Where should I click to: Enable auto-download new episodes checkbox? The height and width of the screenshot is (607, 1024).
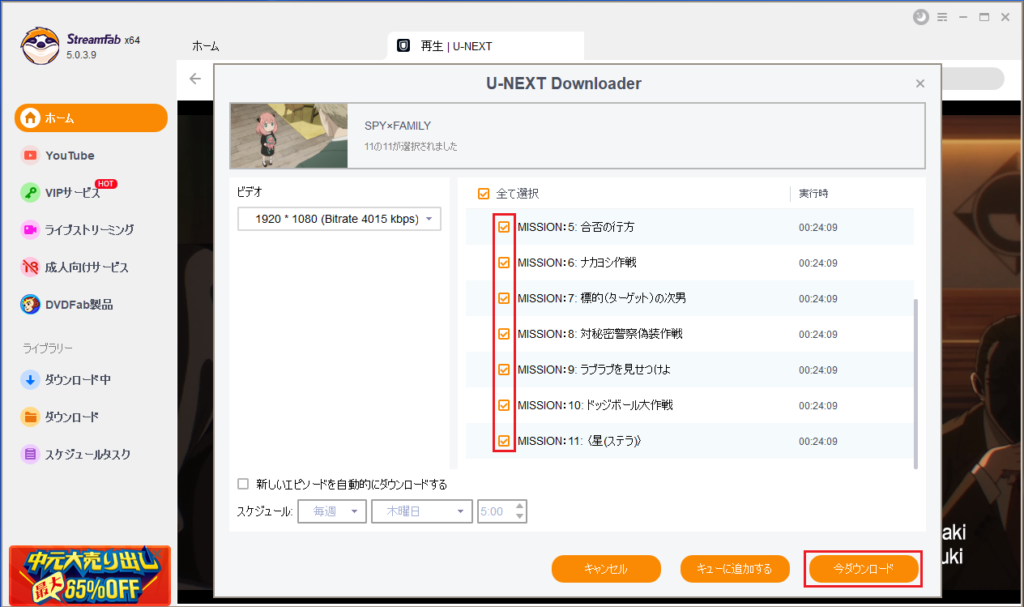tap(243, 484)
